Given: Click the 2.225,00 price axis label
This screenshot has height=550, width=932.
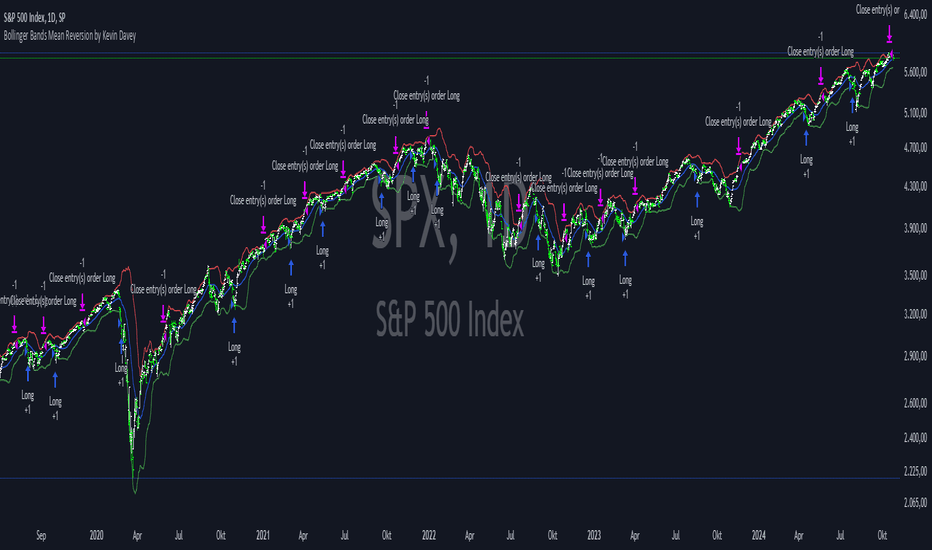Looking at the screenshot, I should pyautogui.click(x=915, y=472).
